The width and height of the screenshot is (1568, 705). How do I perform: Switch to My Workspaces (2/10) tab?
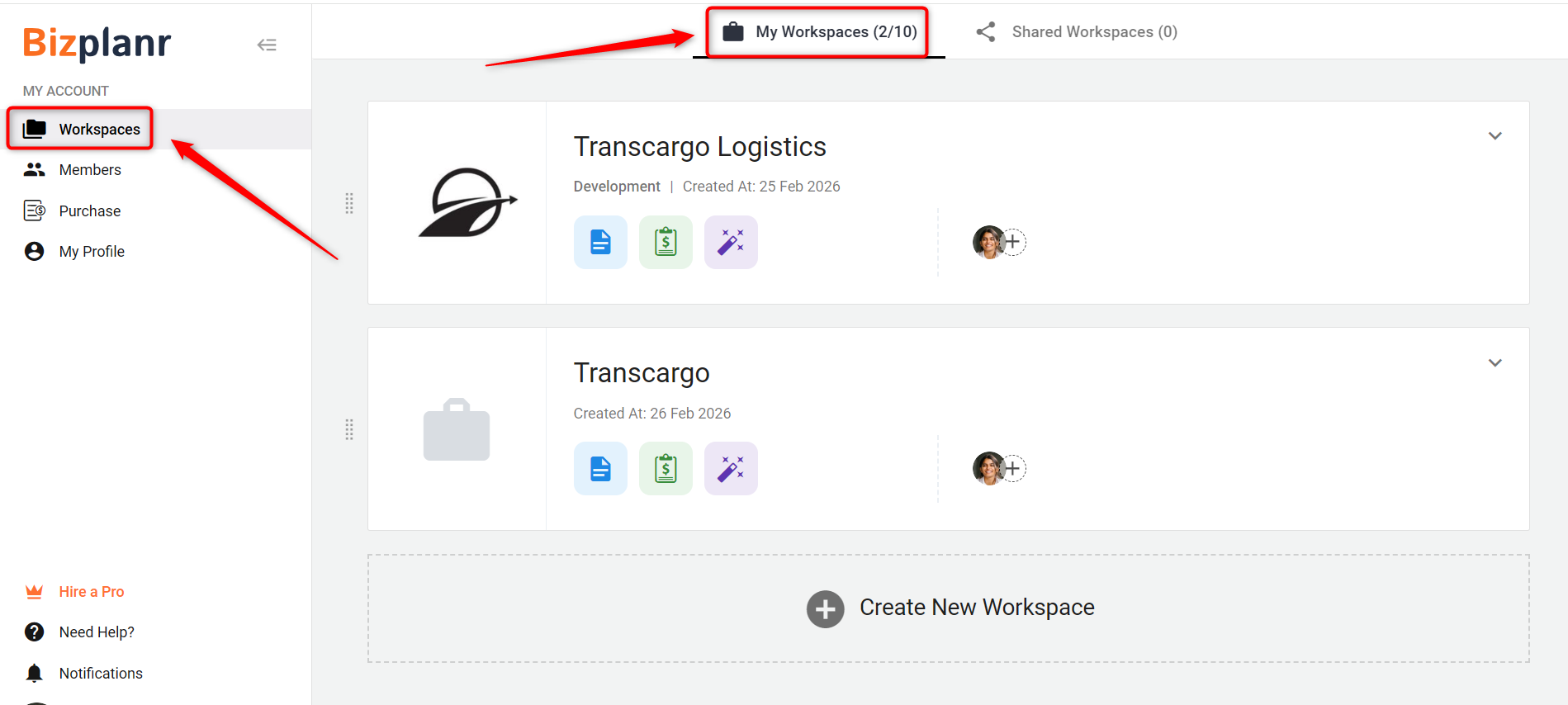(819, 31)
